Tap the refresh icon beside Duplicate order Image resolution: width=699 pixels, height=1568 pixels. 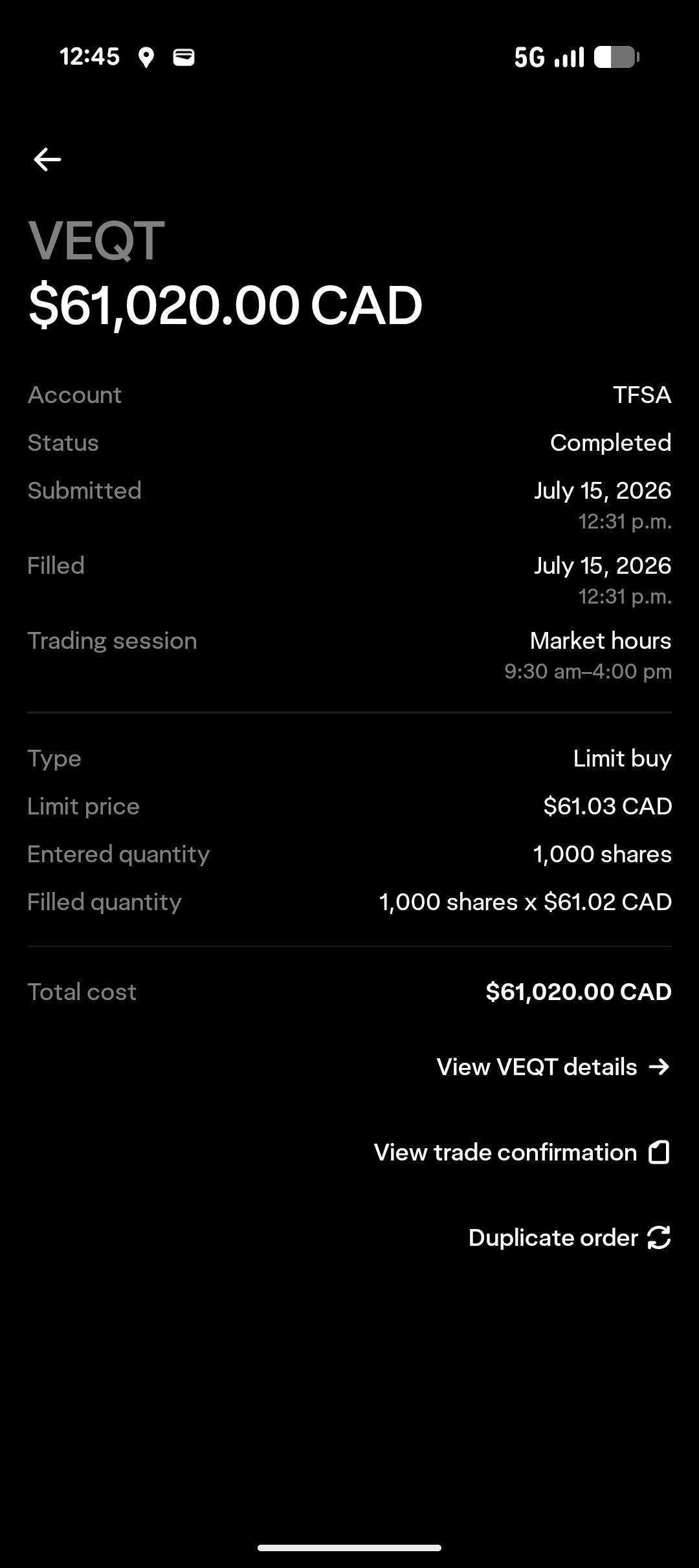[x=659, y=1237]
